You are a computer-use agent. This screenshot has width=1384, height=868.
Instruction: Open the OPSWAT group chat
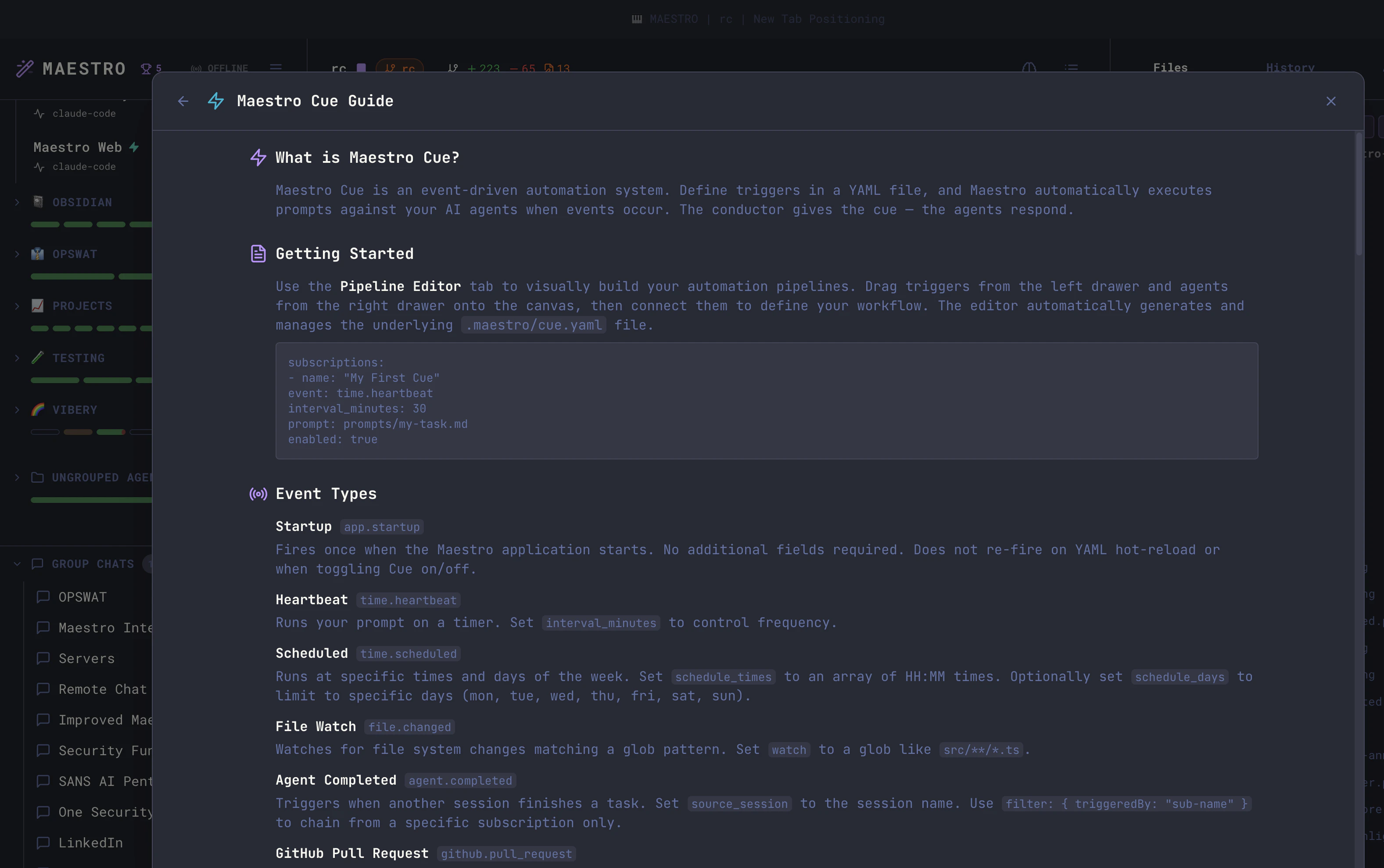coord(82,597)
